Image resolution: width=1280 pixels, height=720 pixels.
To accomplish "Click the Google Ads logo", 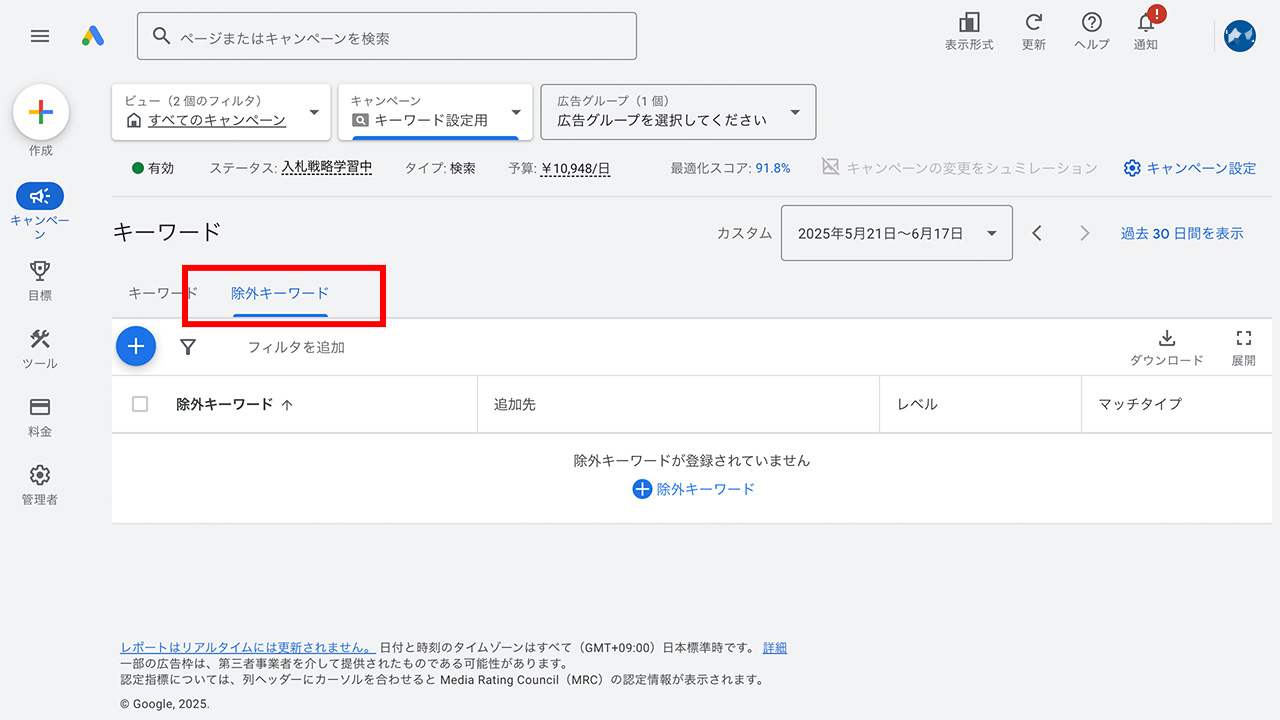I will [93, 36].
